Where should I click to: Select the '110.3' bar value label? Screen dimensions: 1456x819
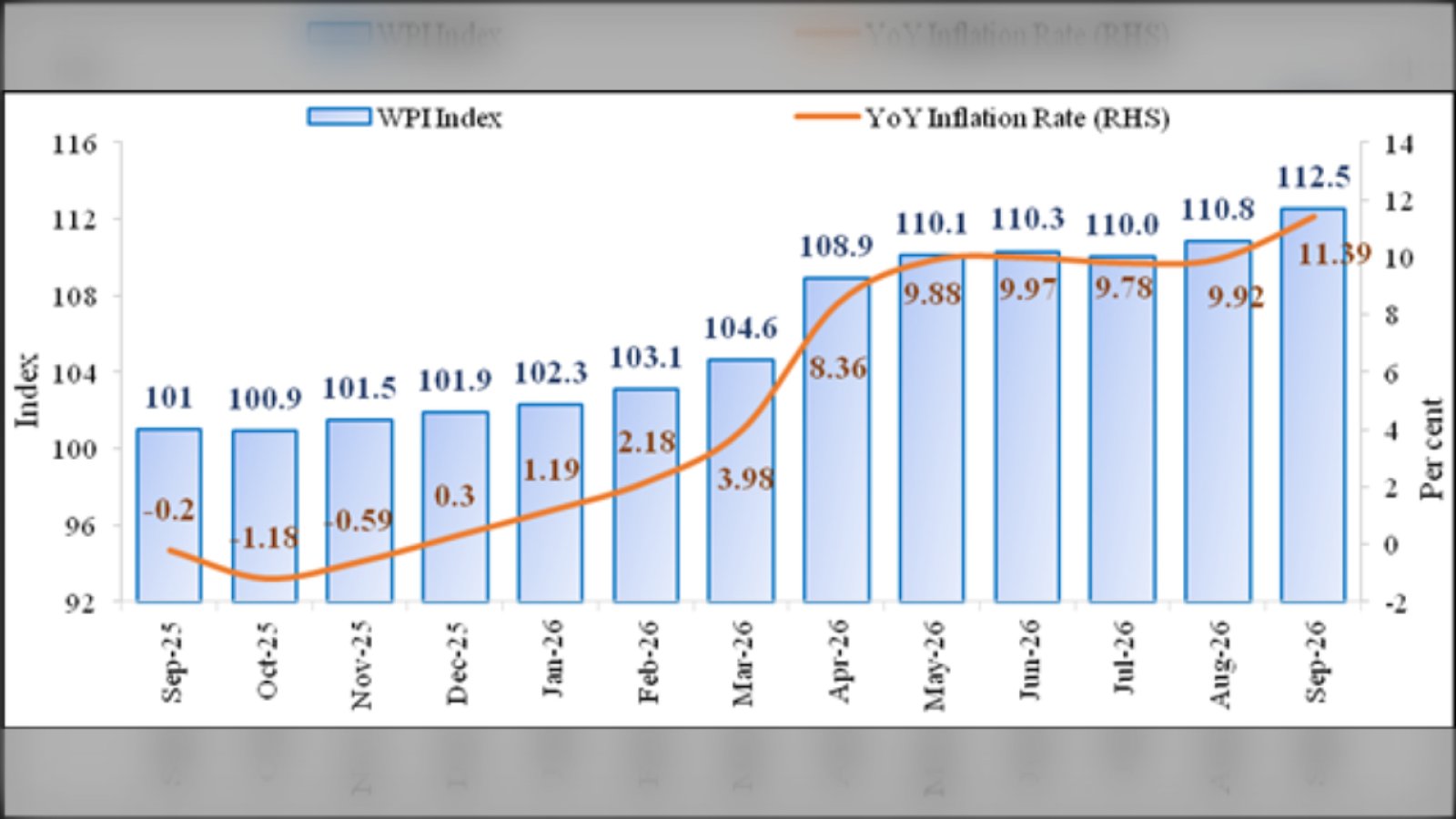(1027, 219)
